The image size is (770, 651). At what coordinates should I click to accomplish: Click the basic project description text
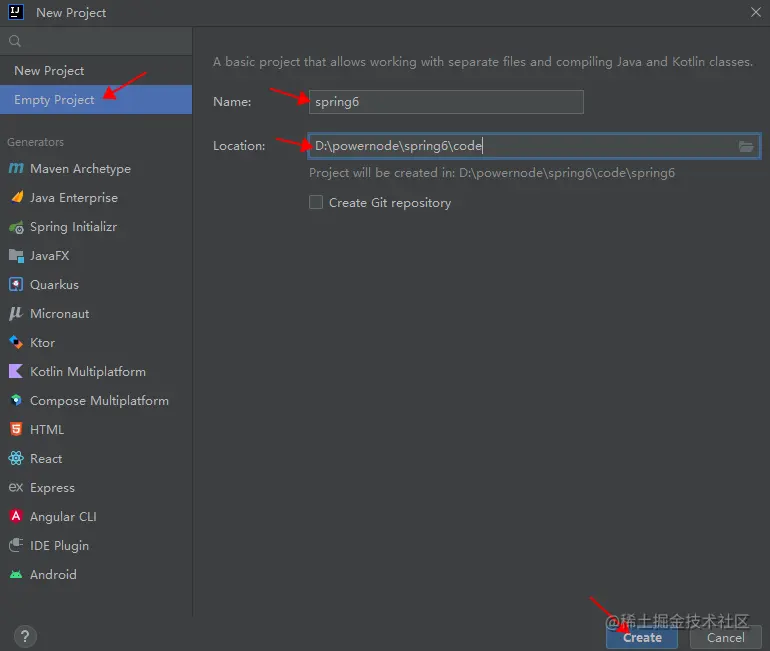click(x=483, y=62)
